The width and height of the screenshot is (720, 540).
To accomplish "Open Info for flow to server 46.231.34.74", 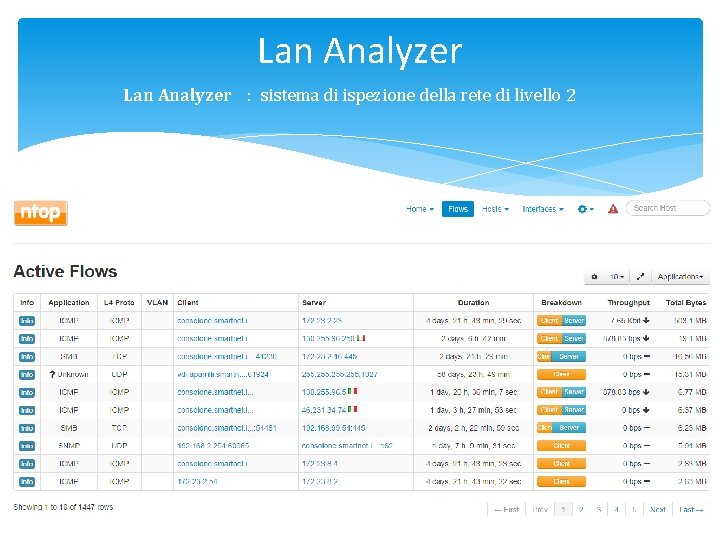I will pyautogui.click(x=27, y=410).
